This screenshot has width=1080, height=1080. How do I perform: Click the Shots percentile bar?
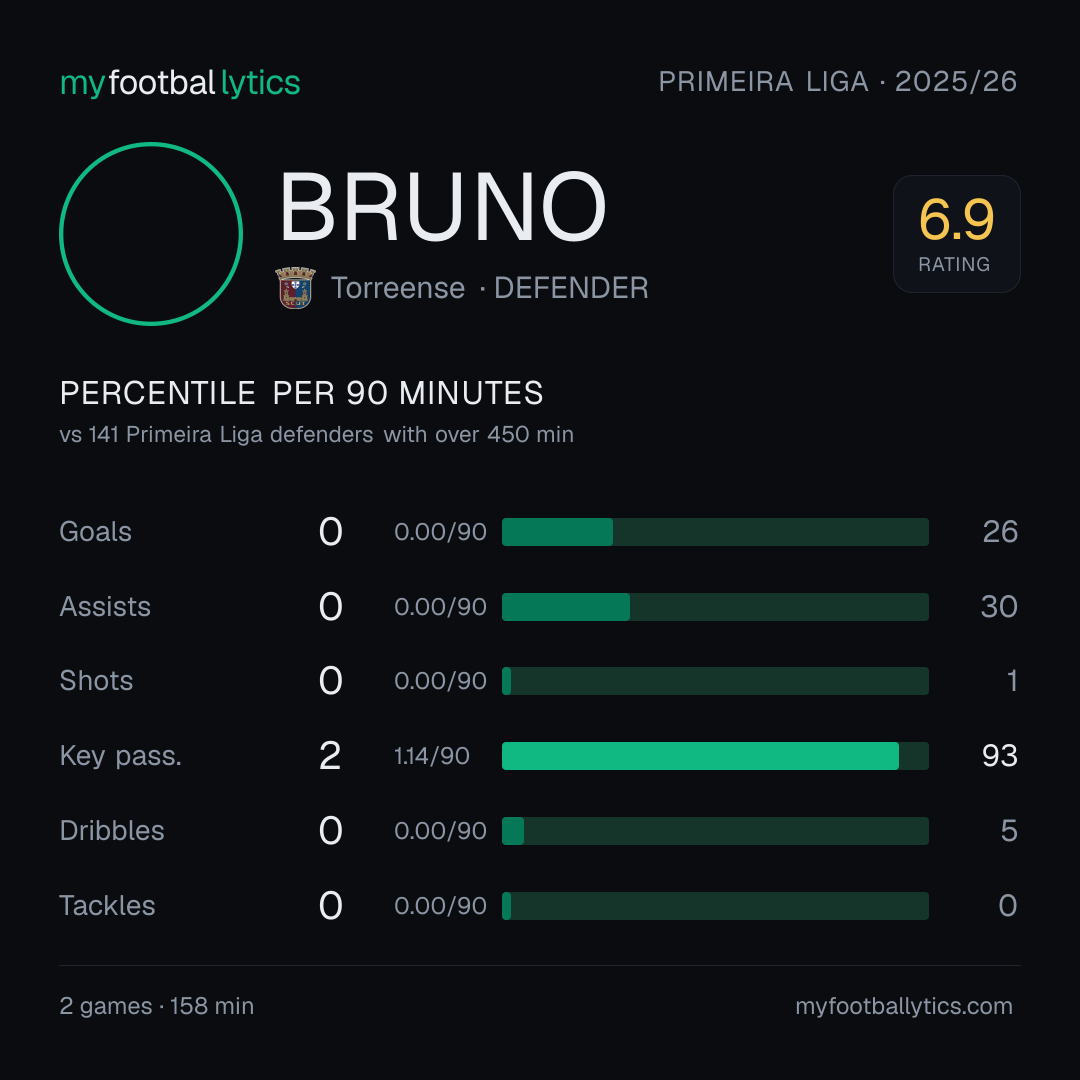tap(715, 681)
